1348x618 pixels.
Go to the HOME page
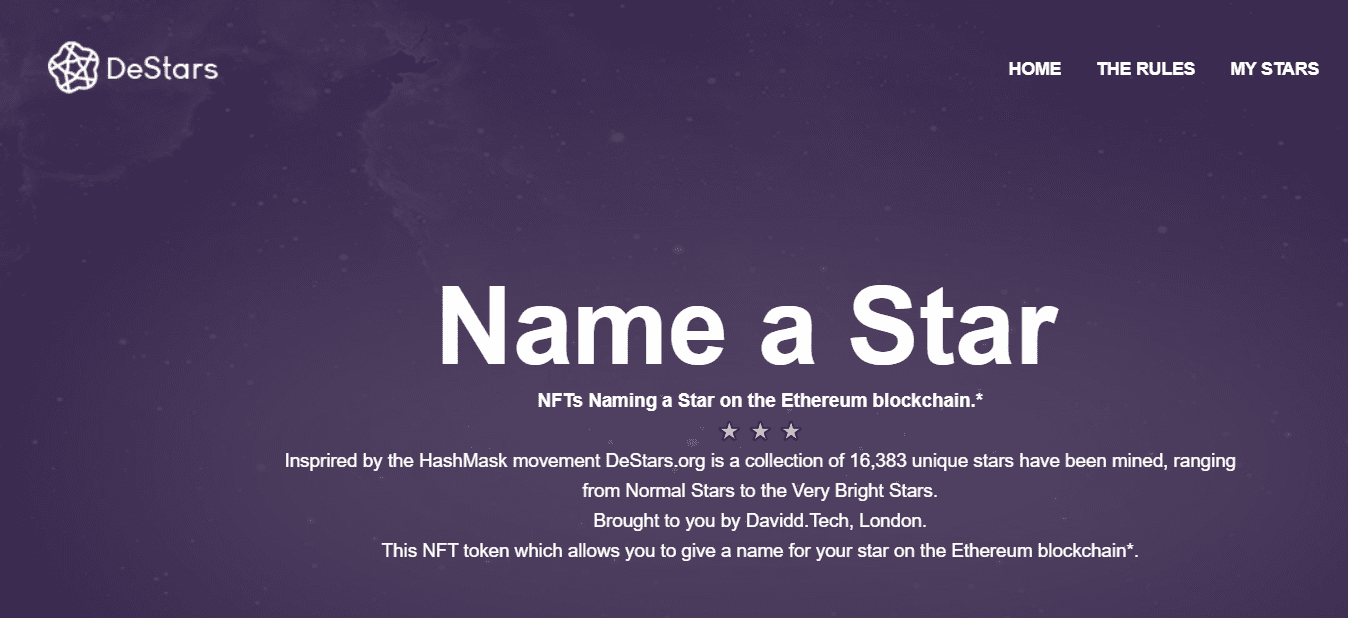point(1034,69)
